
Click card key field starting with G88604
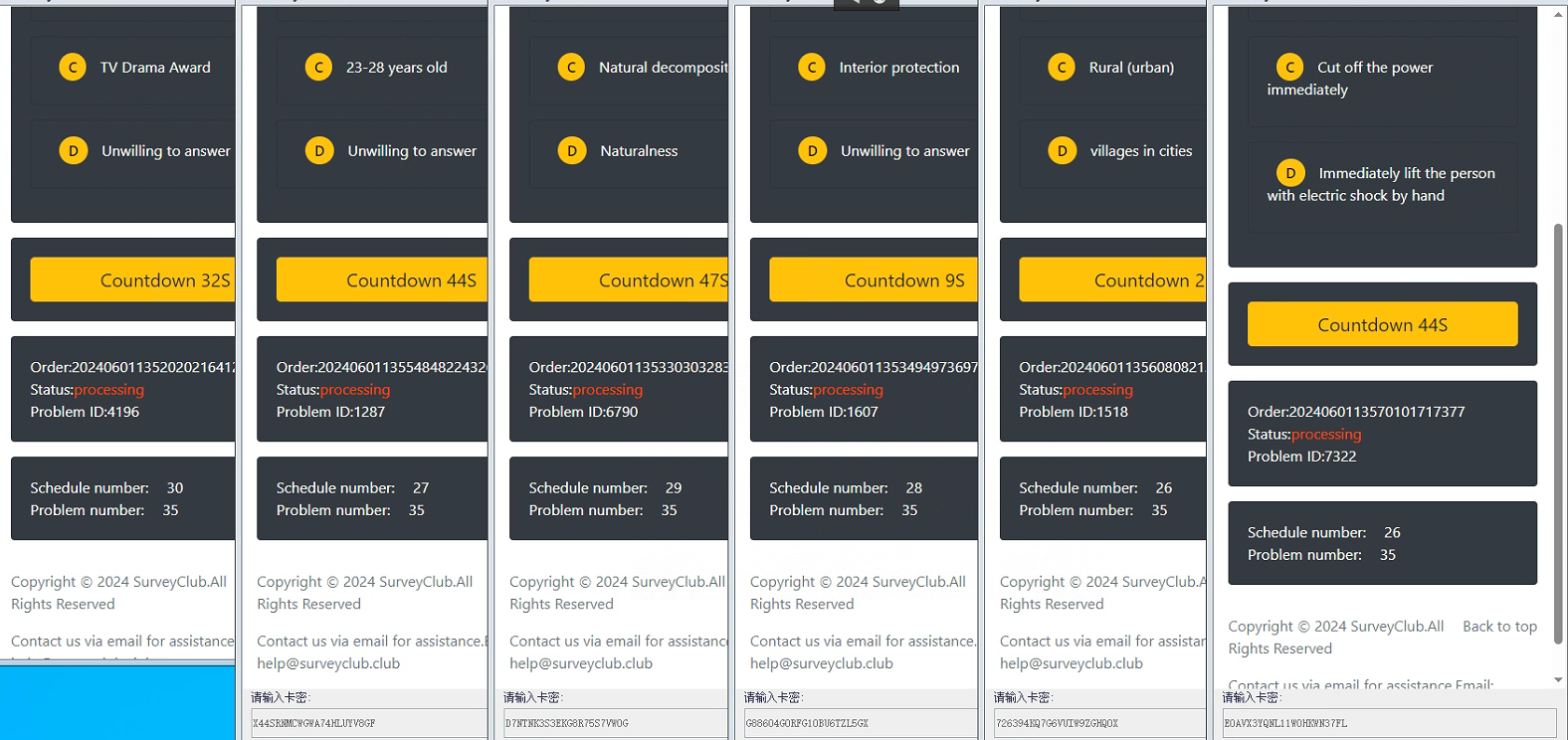tap(860, 723)
